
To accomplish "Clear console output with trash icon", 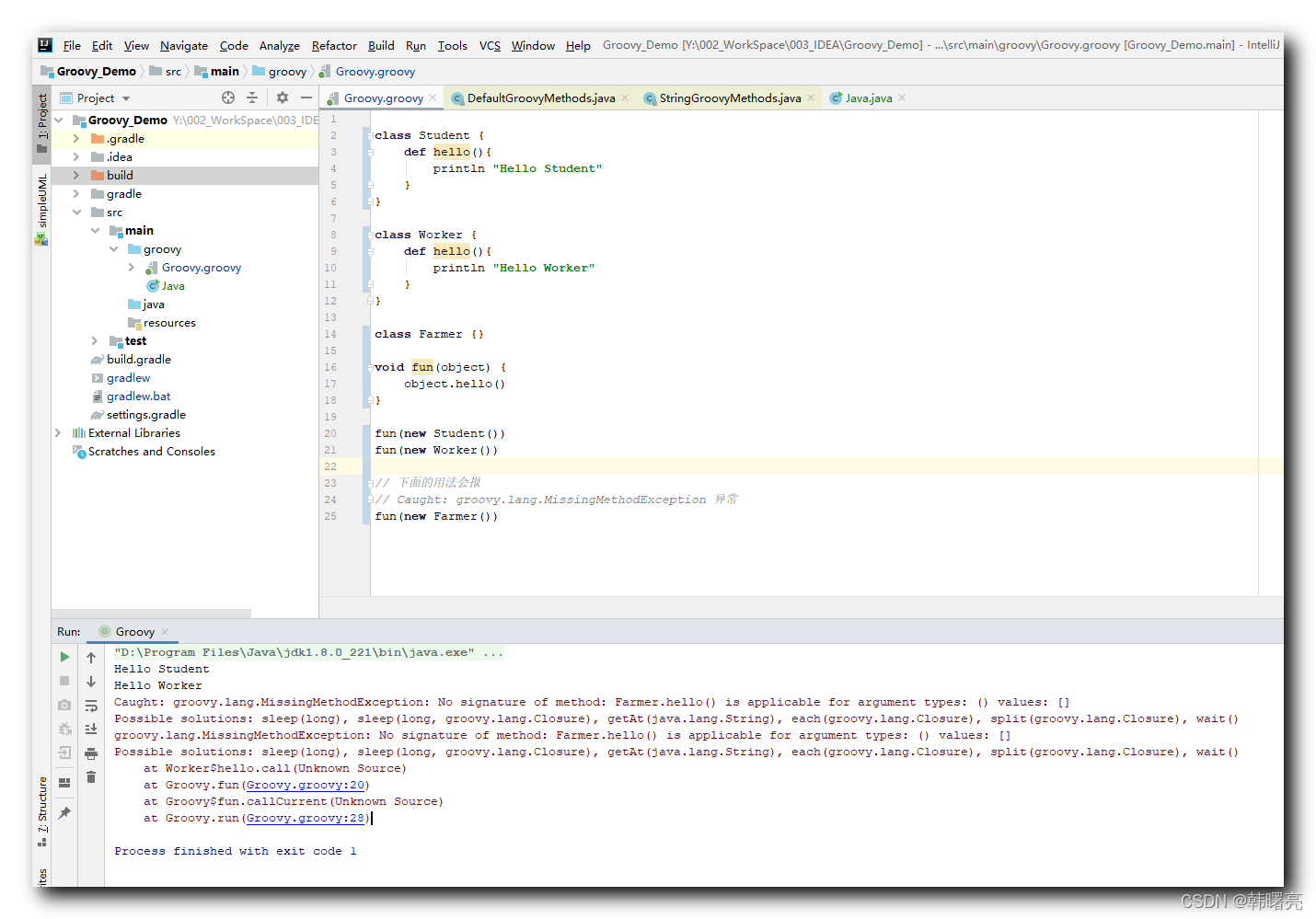I will point(91,777).
